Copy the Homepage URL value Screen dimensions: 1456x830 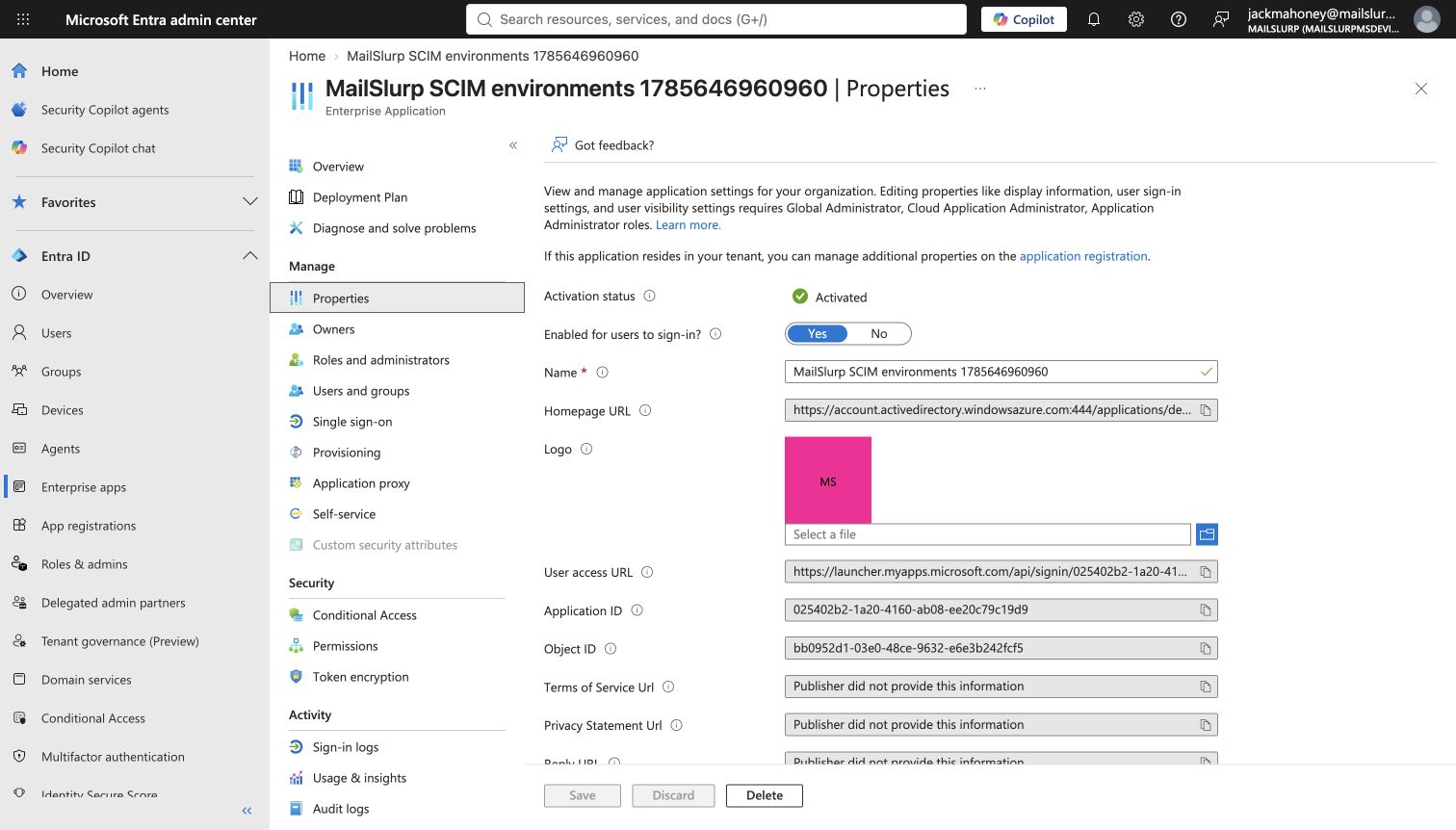(1205, 410)
